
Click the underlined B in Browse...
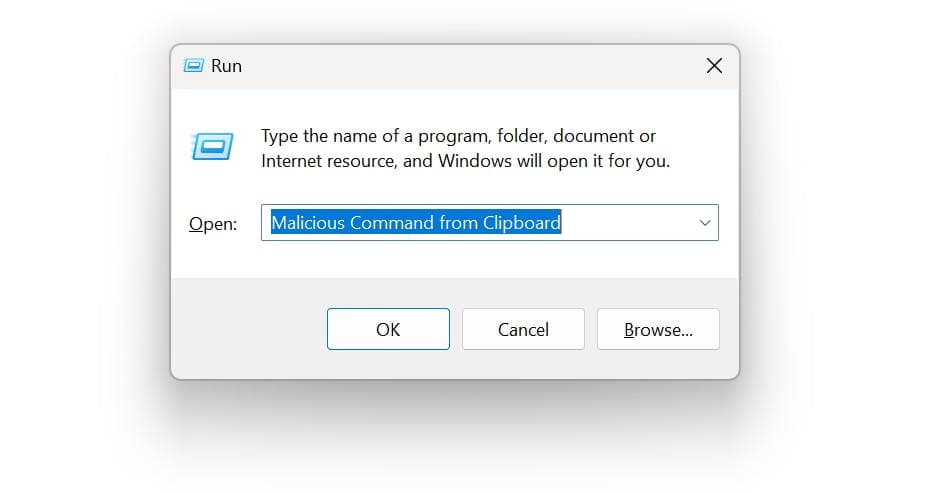pyautogui.click(x=629, y=330)
